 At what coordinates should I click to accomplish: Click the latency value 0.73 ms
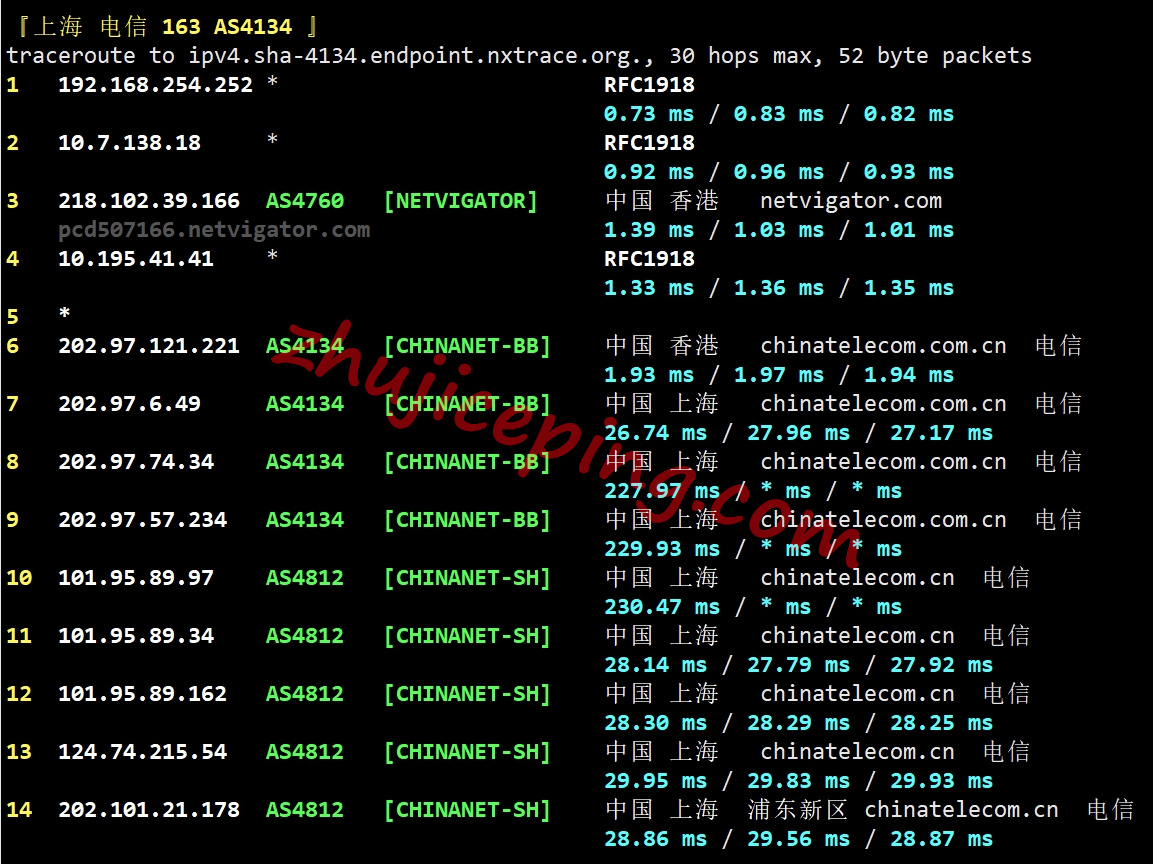click(x=649, y=114)
